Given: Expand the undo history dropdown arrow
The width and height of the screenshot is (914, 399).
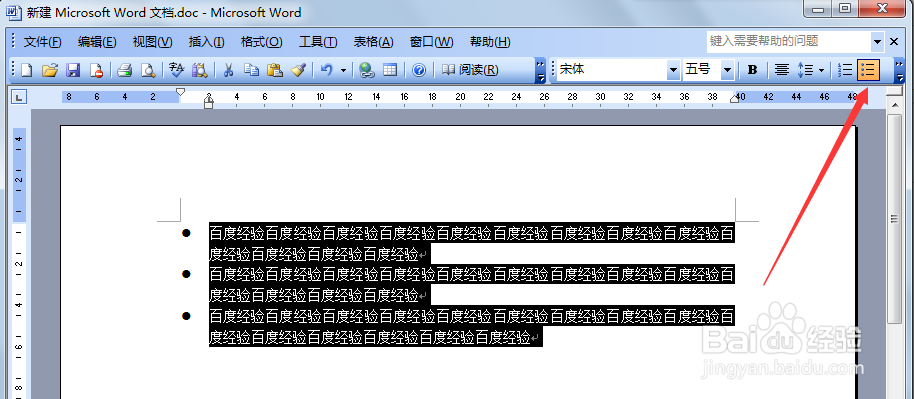Looking at the screenshot, I should tap(343, 71).
